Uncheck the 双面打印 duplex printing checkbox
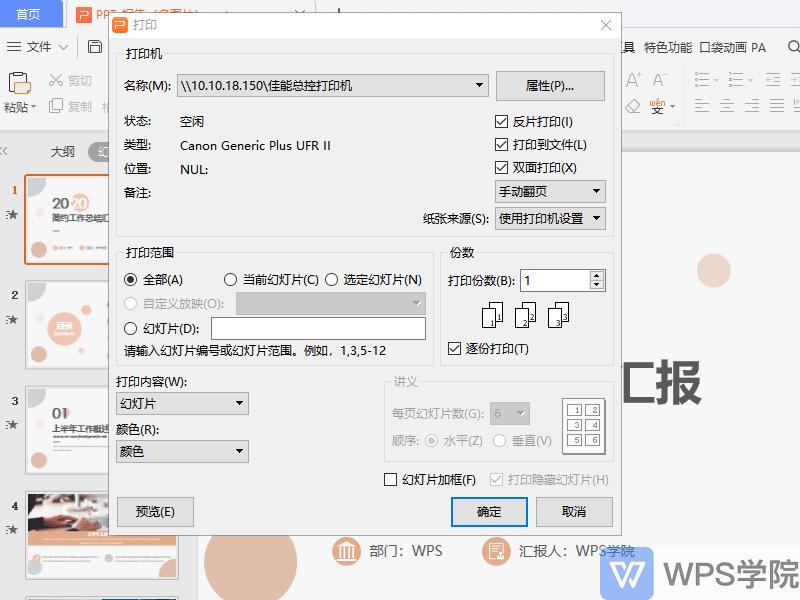 coord(499,167)
